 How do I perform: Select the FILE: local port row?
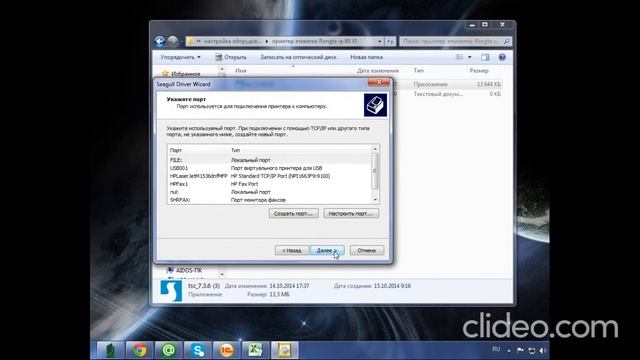(x=269, y=160)
